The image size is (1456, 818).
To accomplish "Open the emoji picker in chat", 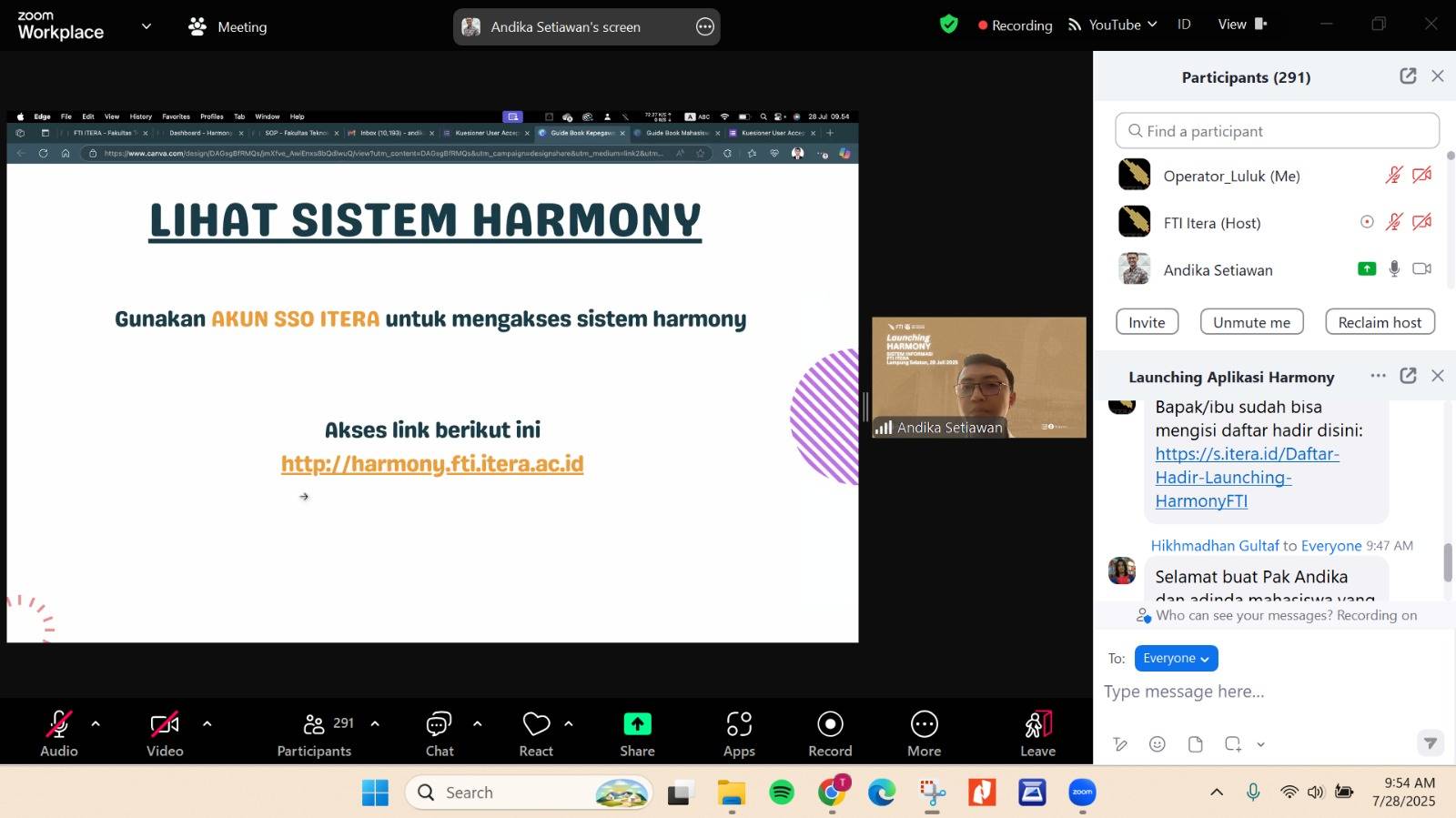I will pos(1157,744).
